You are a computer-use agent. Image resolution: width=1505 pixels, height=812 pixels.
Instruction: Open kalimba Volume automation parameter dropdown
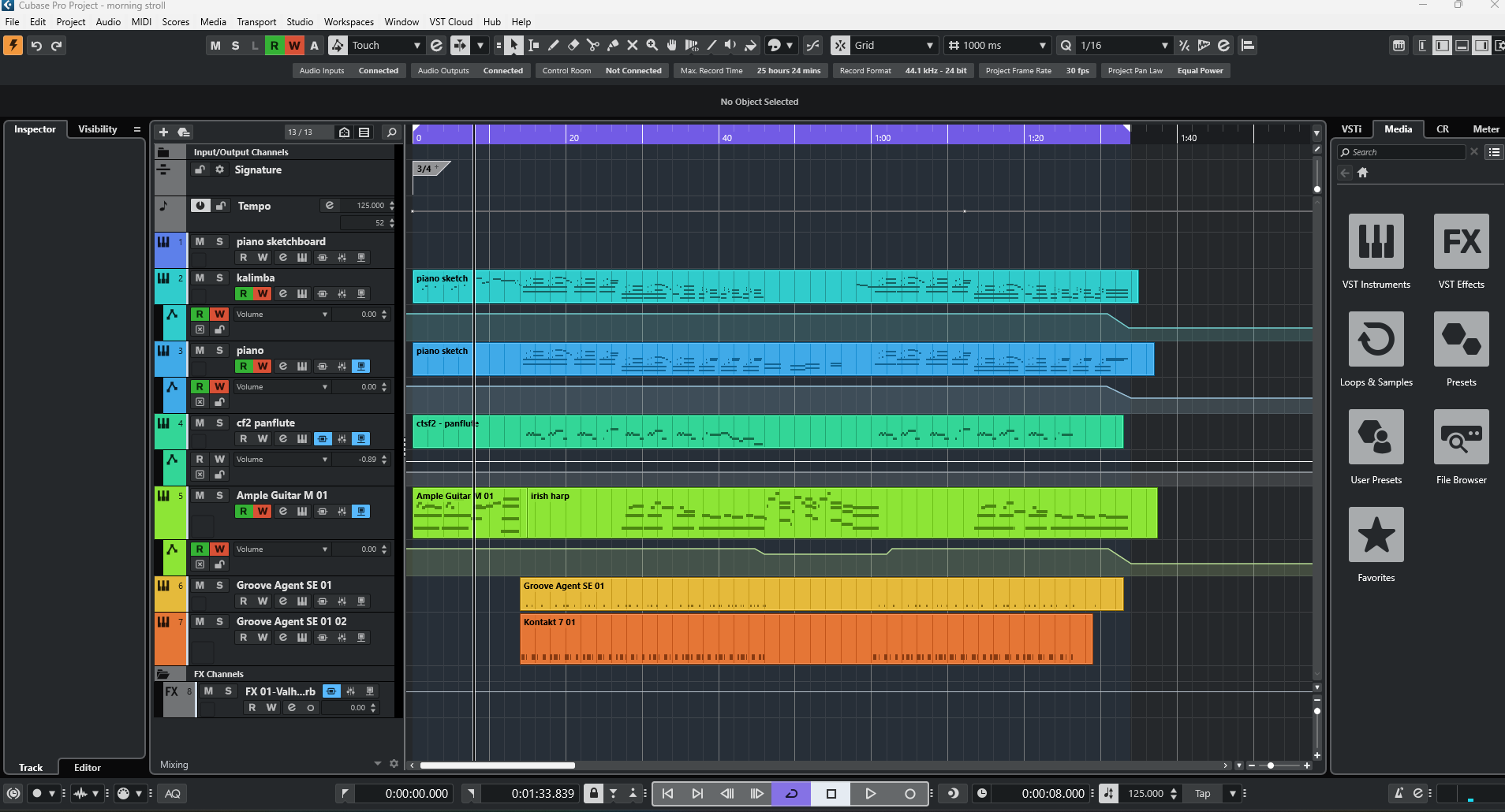click(x=282, y=315)
